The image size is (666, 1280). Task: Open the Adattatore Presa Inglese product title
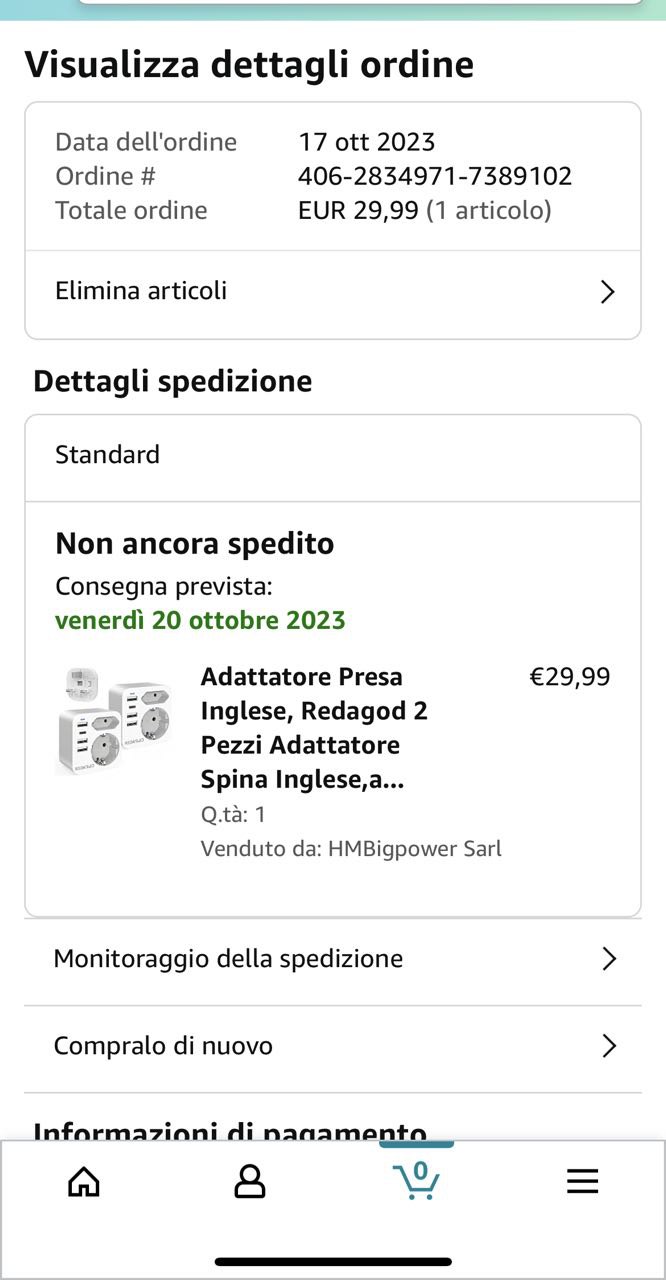coord(314,728)
